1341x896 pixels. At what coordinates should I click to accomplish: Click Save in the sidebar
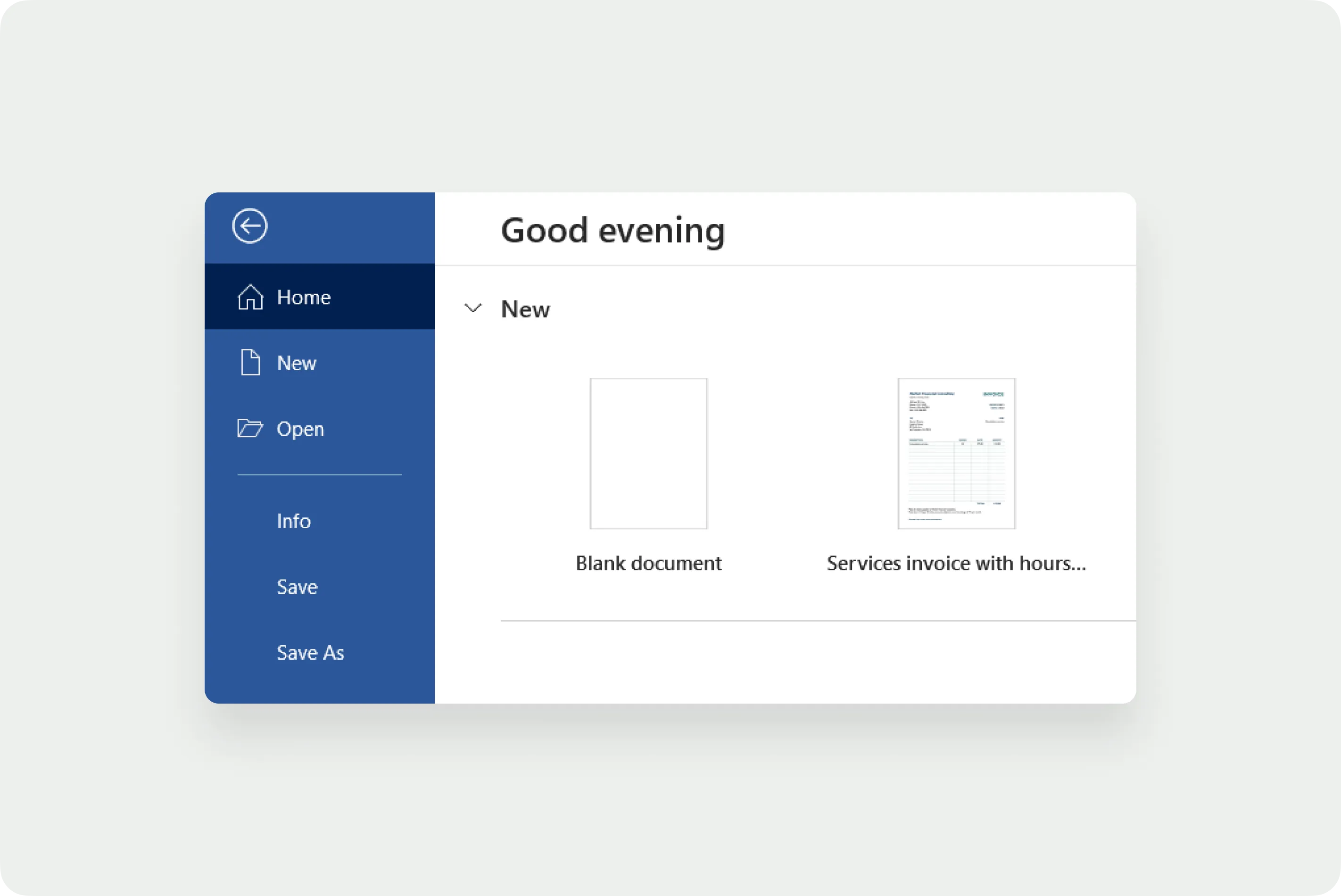297,587
